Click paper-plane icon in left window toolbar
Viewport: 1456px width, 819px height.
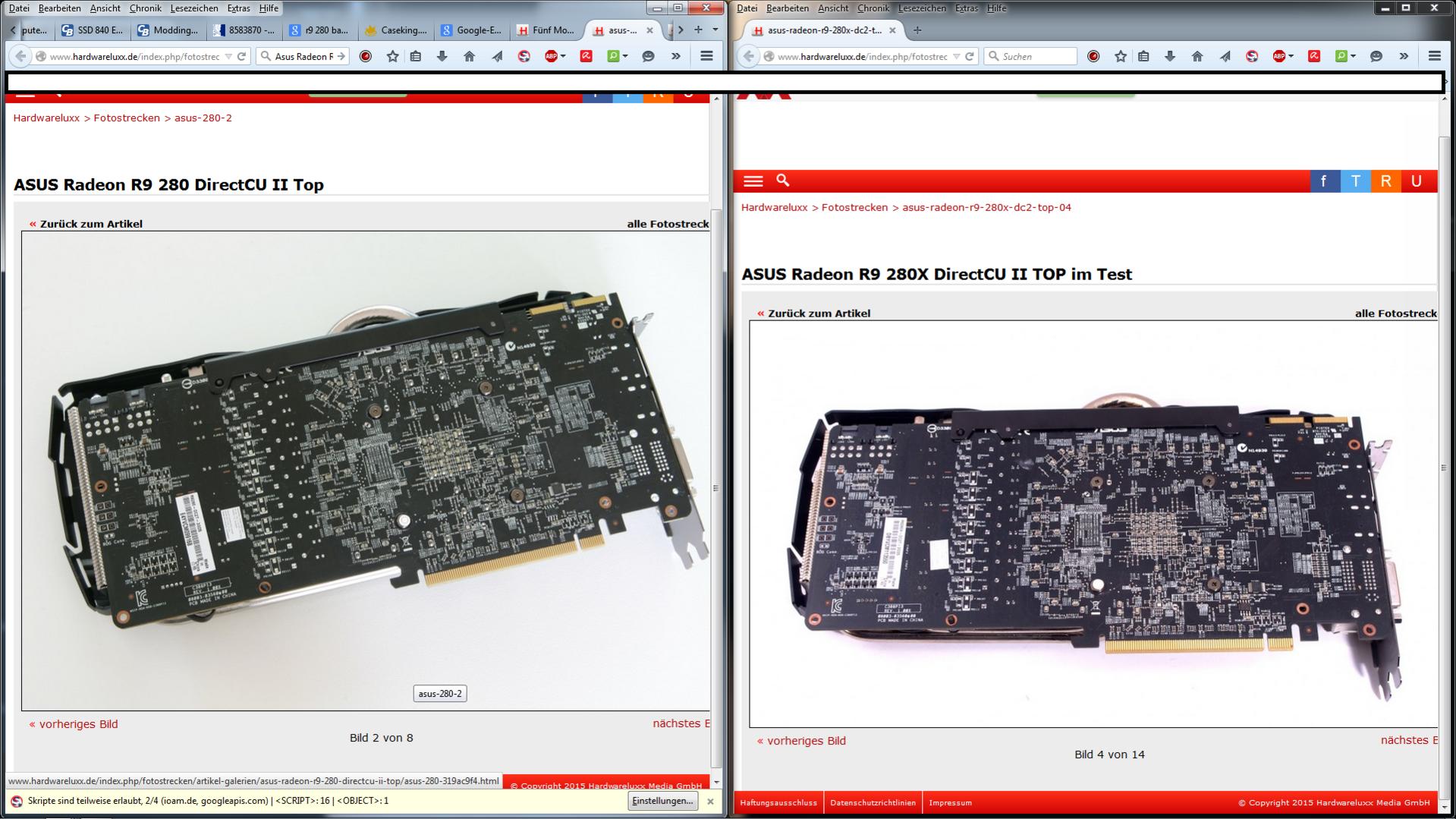(x=497, y=56)
